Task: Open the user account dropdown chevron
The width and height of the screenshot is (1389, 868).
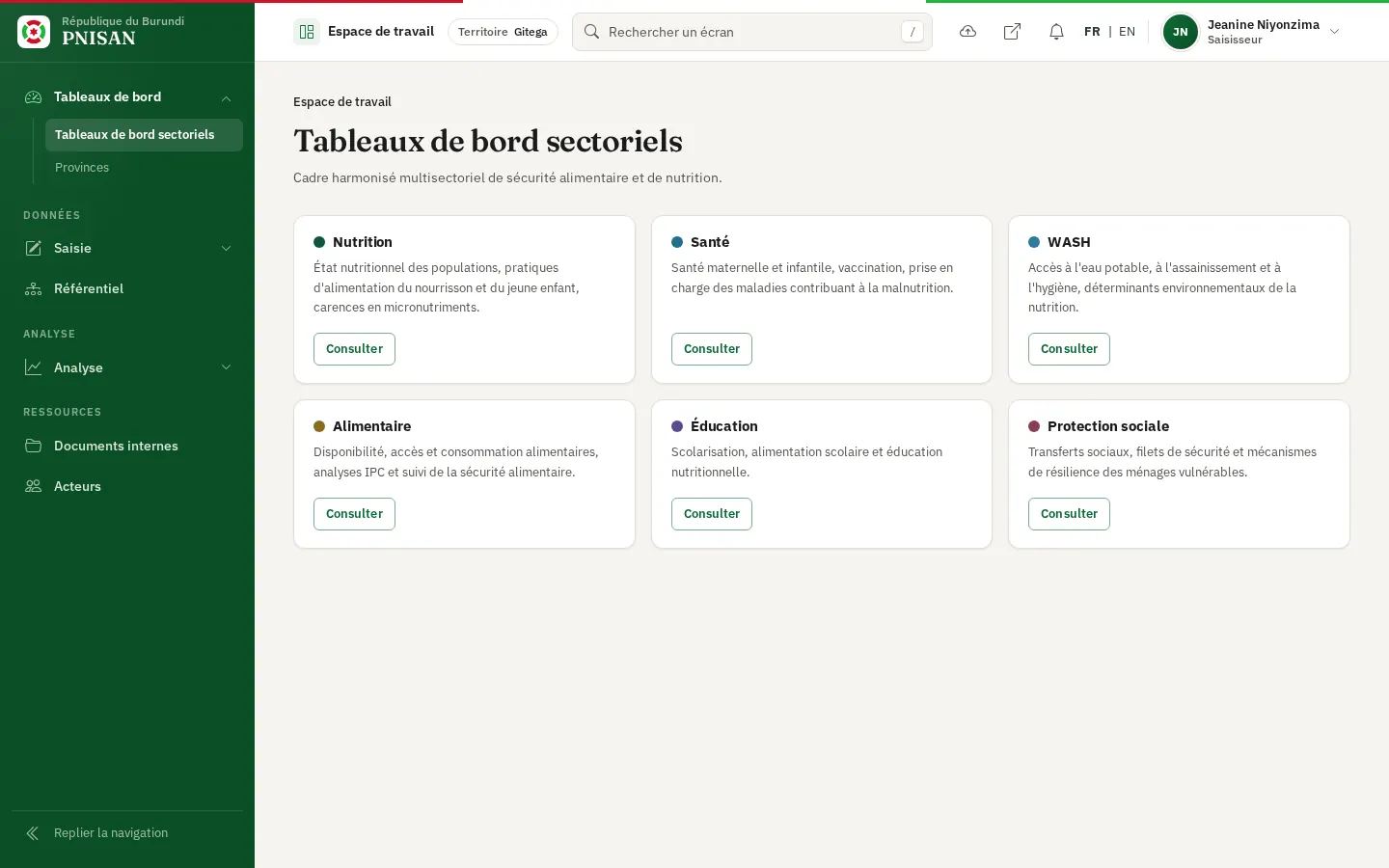Action: (1335, 32)
